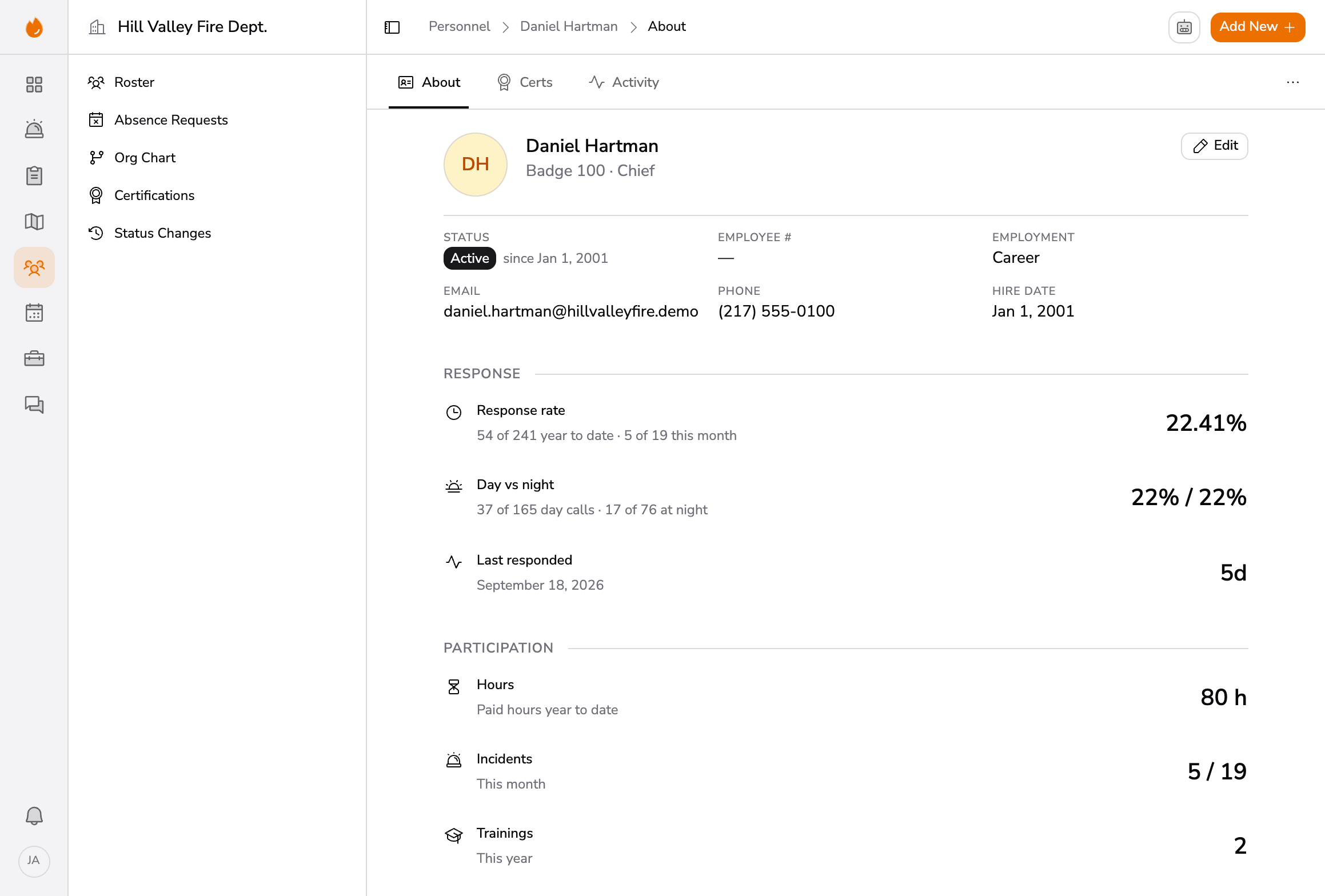1325x896 pixels.
Task: Open the three-dot more options menu
Action: (x=1293, y=82)
